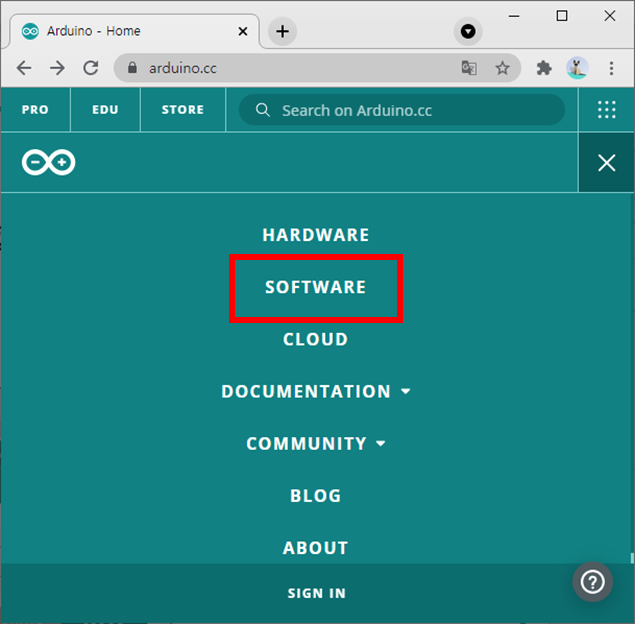Bookmark this page with the star

[x=502, y=68]
